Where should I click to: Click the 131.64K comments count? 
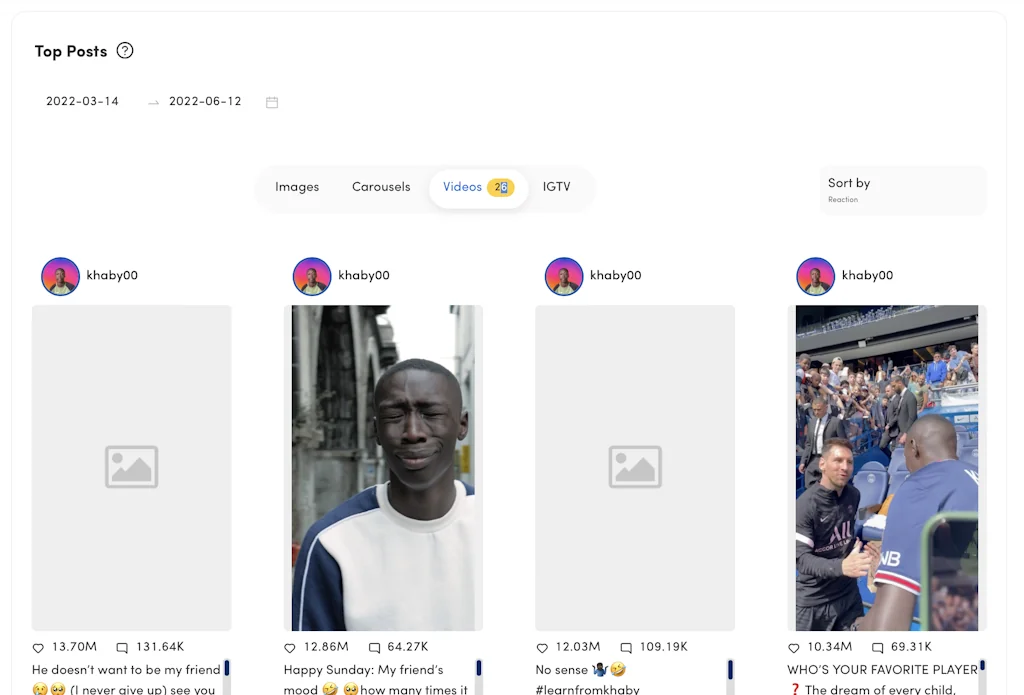(x=160, y=647)
